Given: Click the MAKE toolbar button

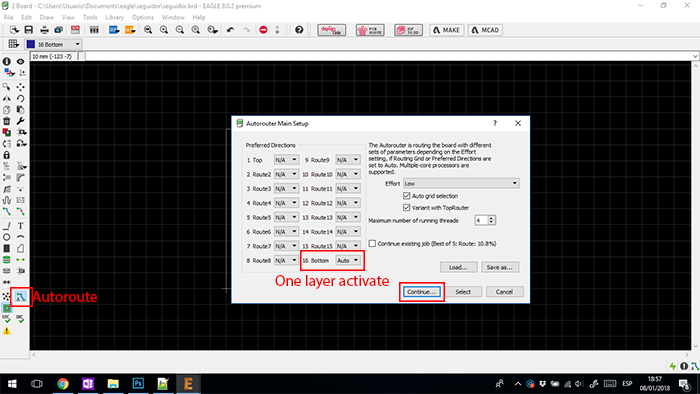Looking at the screenshot, I should click(x=447, y=30).
